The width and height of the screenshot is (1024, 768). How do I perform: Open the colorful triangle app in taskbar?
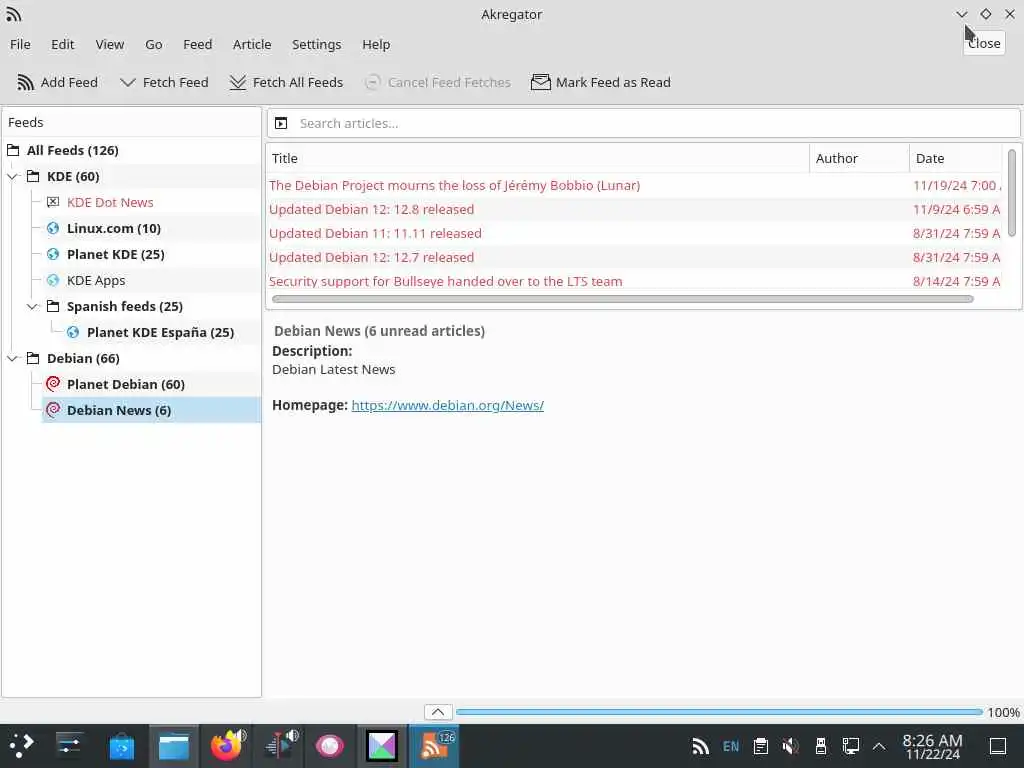coord(382,746)
